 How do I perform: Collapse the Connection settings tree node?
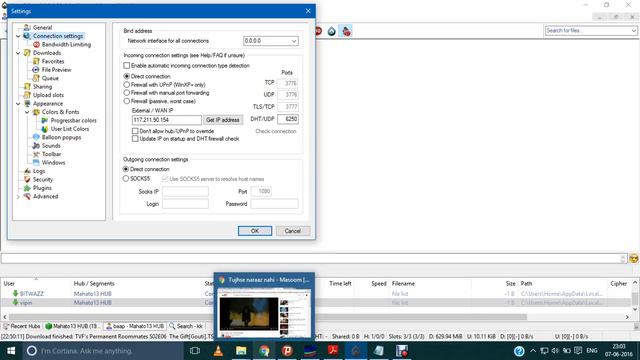[18, 36]
